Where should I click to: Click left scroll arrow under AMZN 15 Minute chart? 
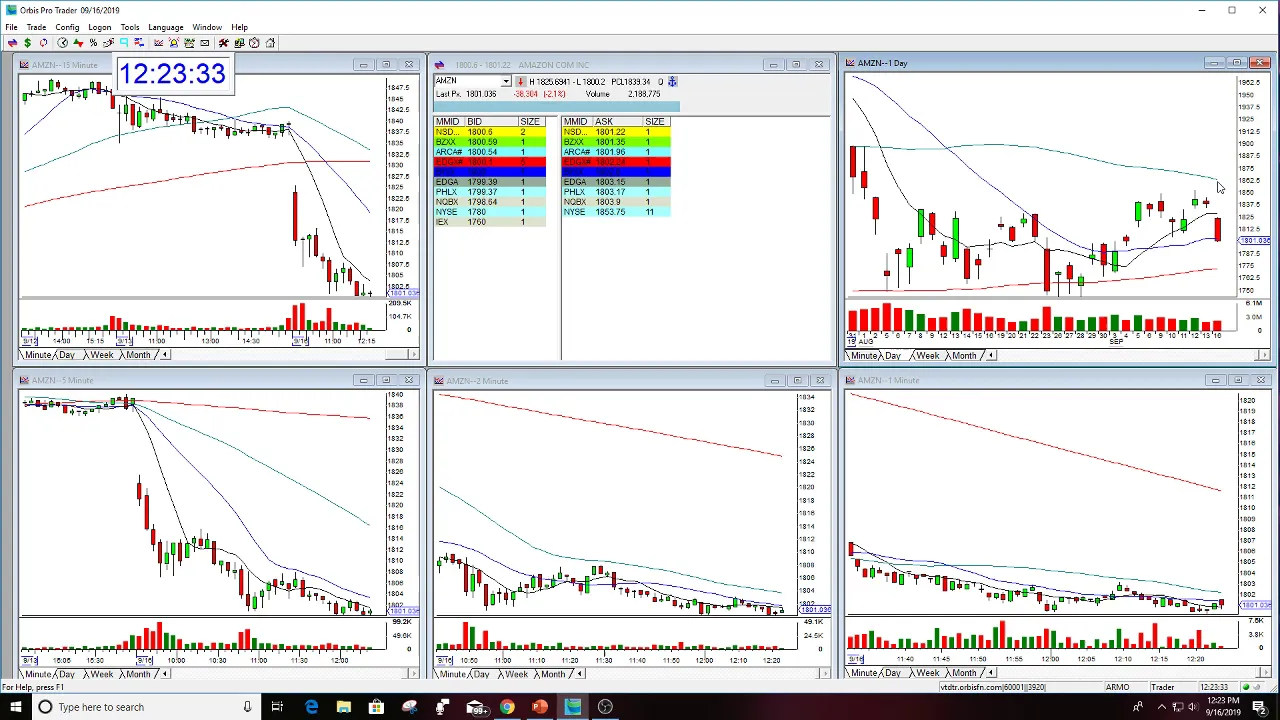pyautogui.click(x=166, y=355)
